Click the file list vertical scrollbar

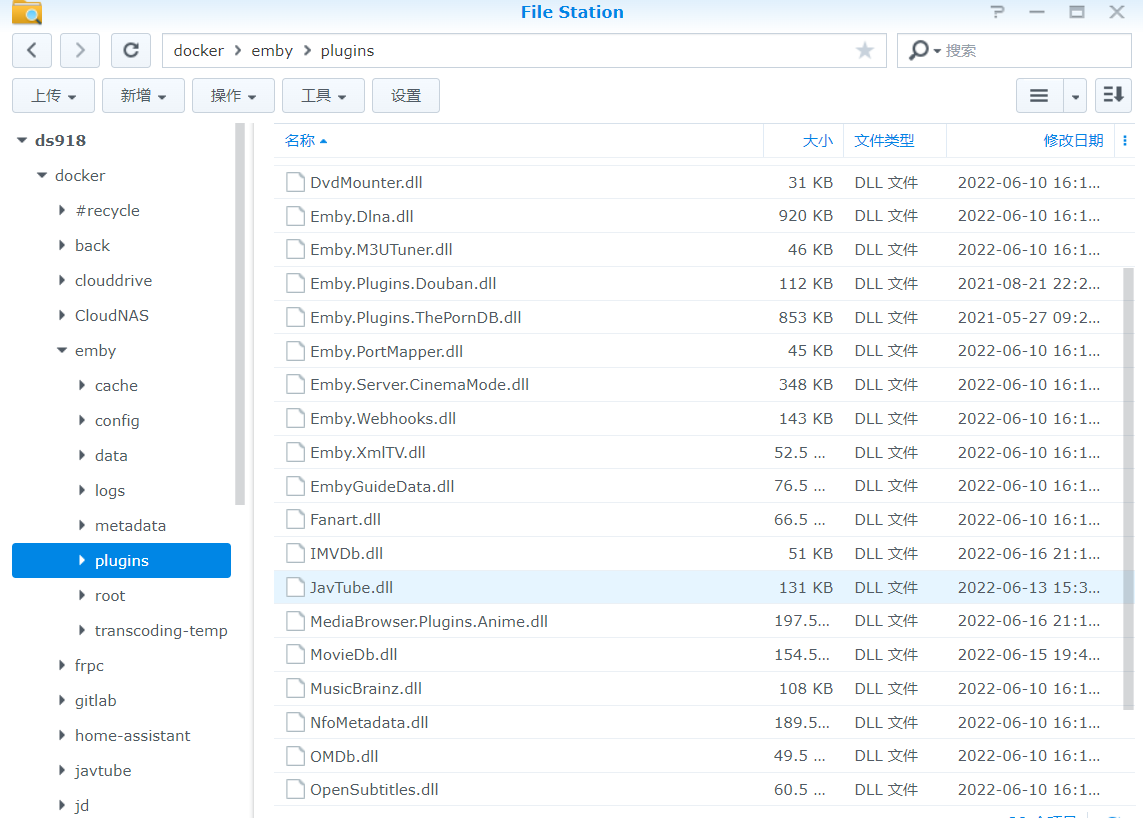[x=1128, y=488]
